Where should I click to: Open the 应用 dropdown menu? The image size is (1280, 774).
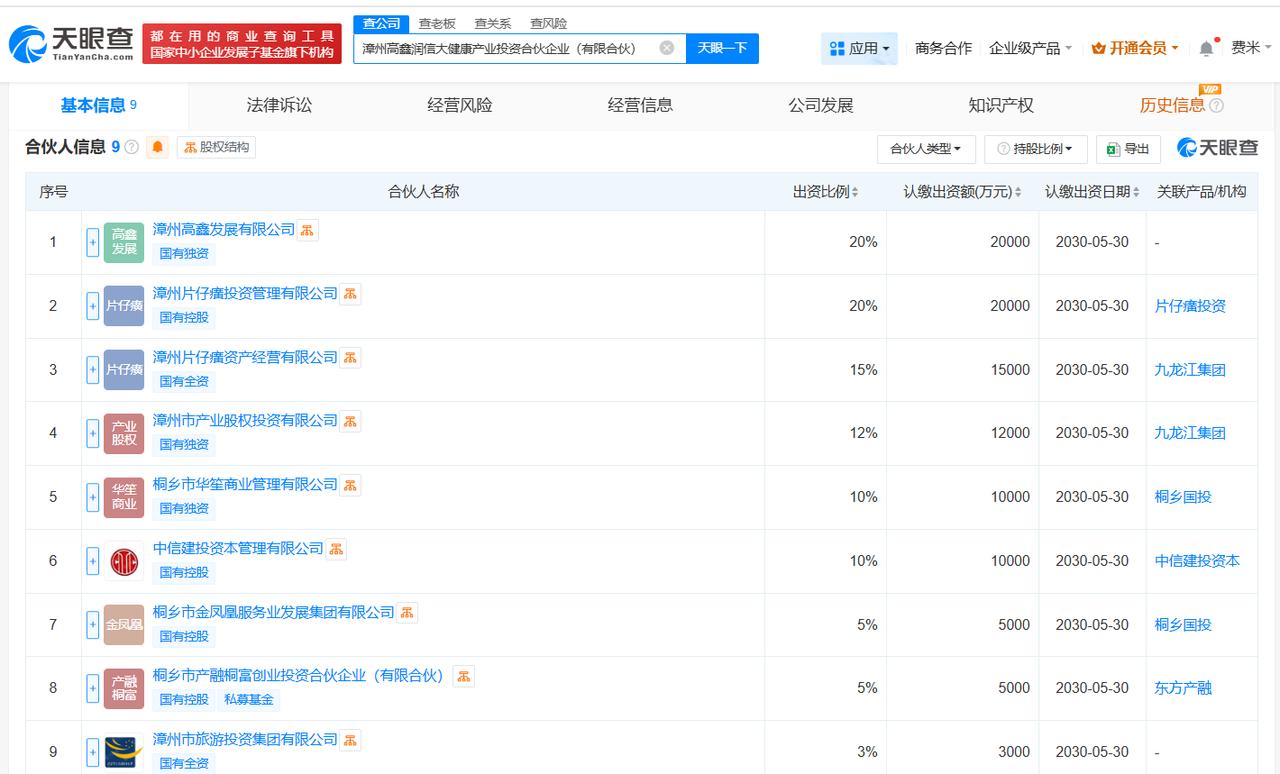pos(860,48)
